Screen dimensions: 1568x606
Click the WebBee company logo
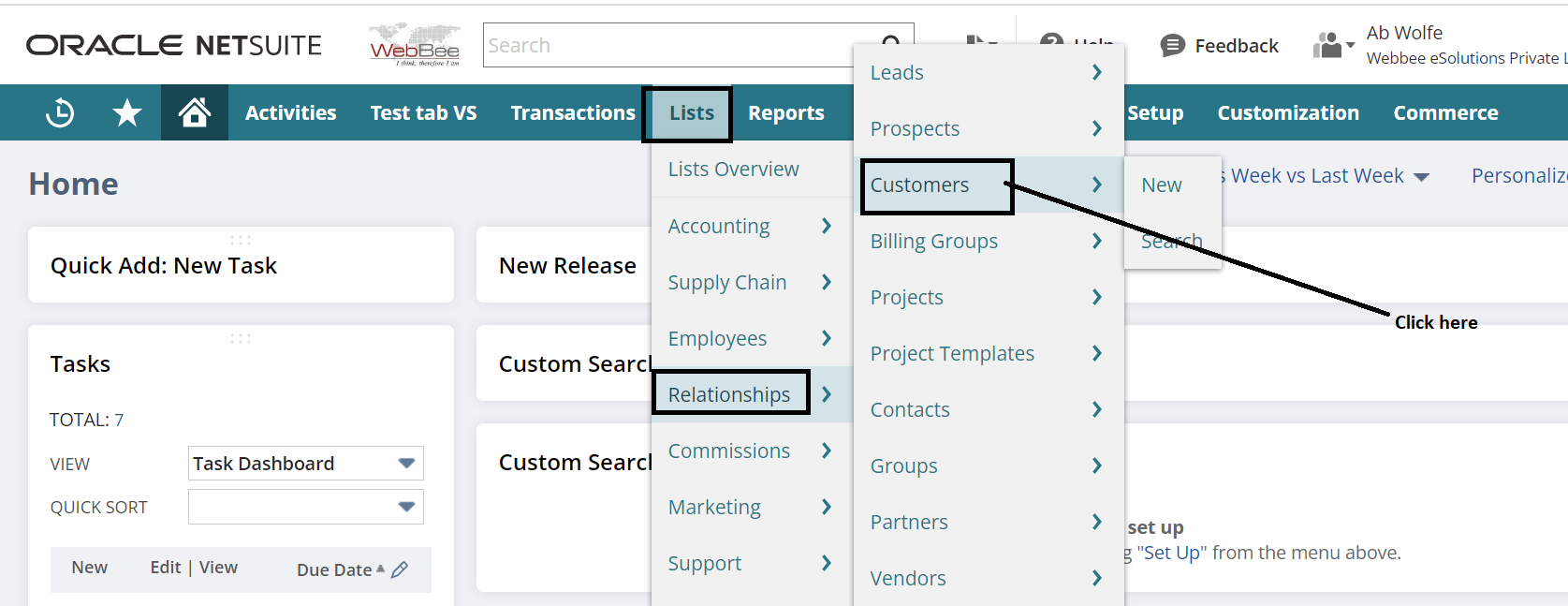(x=414, y=45)
